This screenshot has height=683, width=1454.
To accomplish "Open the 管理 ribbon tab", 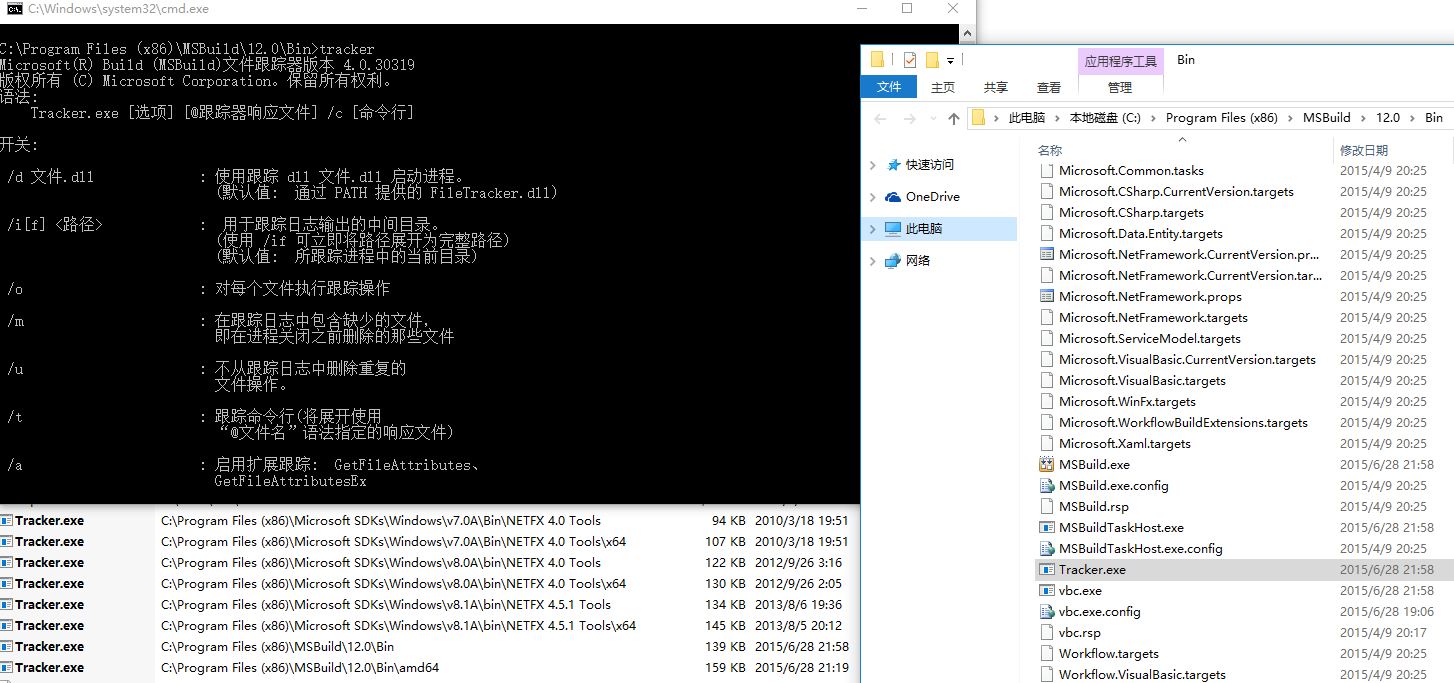I will pos(1120,88).
